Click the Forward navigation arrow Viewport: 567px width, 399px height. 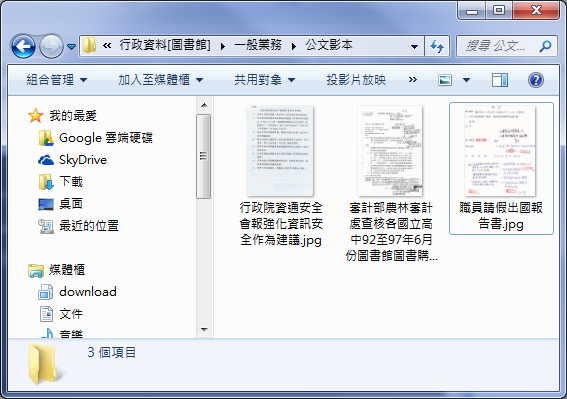pos(51,46)
